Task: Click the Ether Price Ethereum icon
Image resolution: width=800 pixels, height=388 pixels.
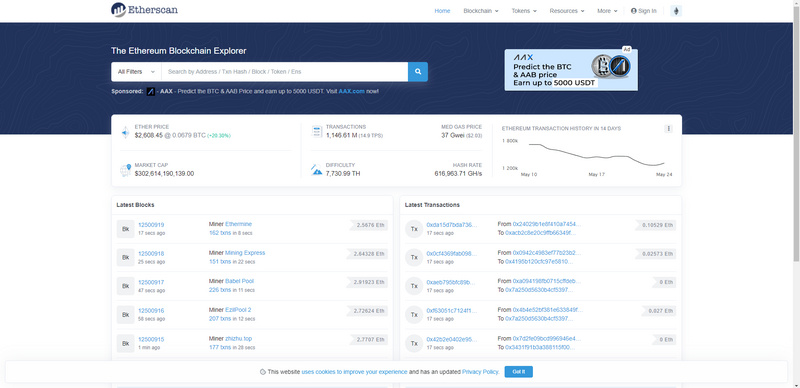Action: 126,133
